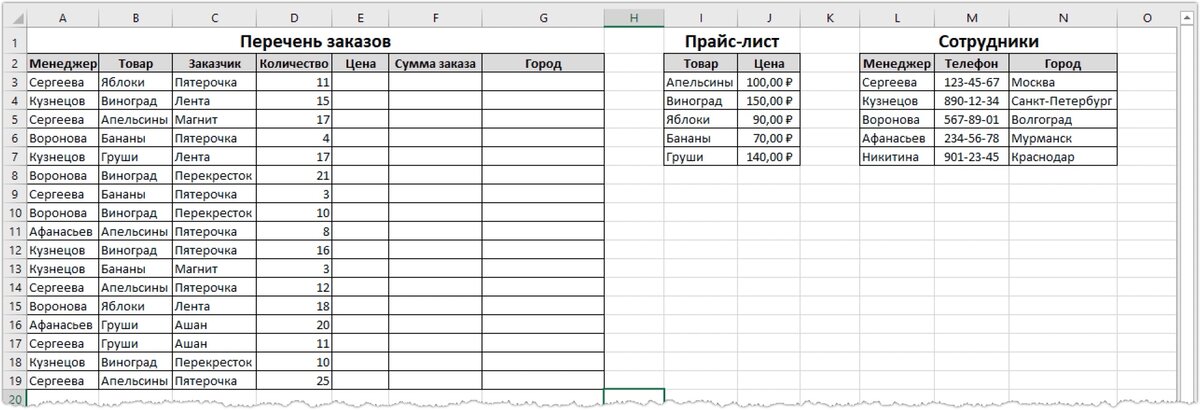This screenshot has width=1200, height=410.
Task: Select quantity cell '16' in row 12
Action: [x=294, y=250]
